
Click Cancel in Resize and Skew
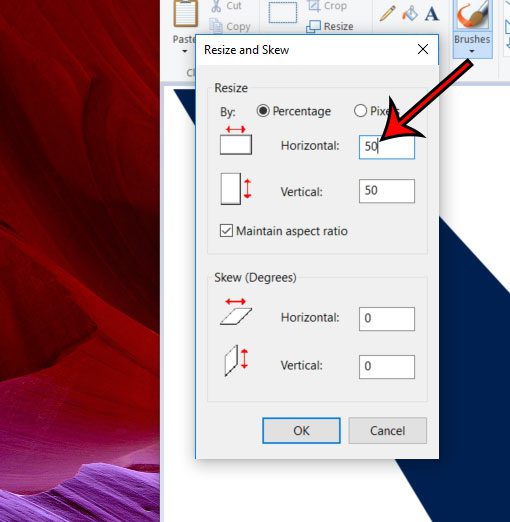pyautogui.click(x=388, y=430)
